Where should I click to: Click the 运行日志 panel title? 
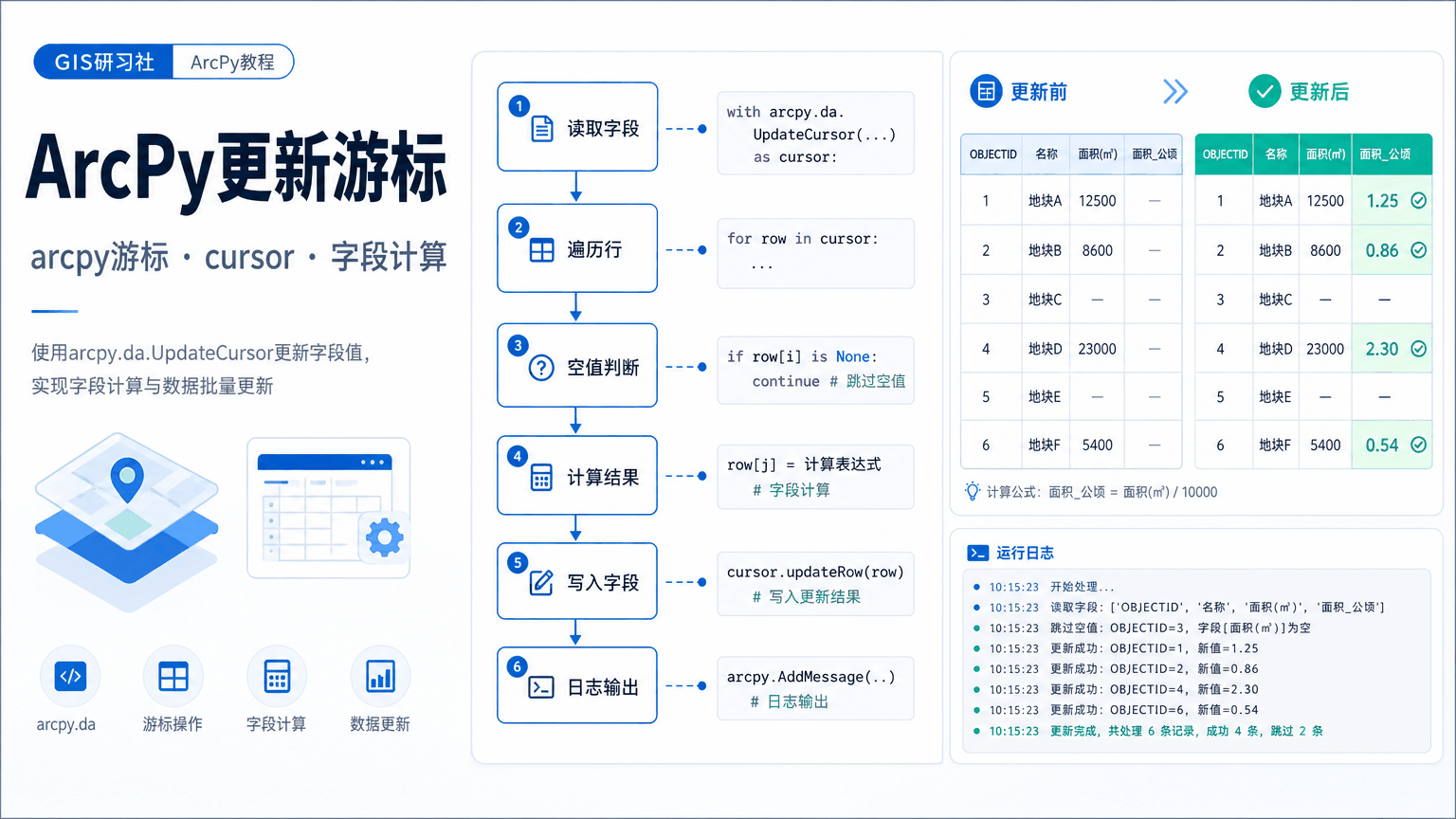pyautogui.click(x=1025, y=553)
